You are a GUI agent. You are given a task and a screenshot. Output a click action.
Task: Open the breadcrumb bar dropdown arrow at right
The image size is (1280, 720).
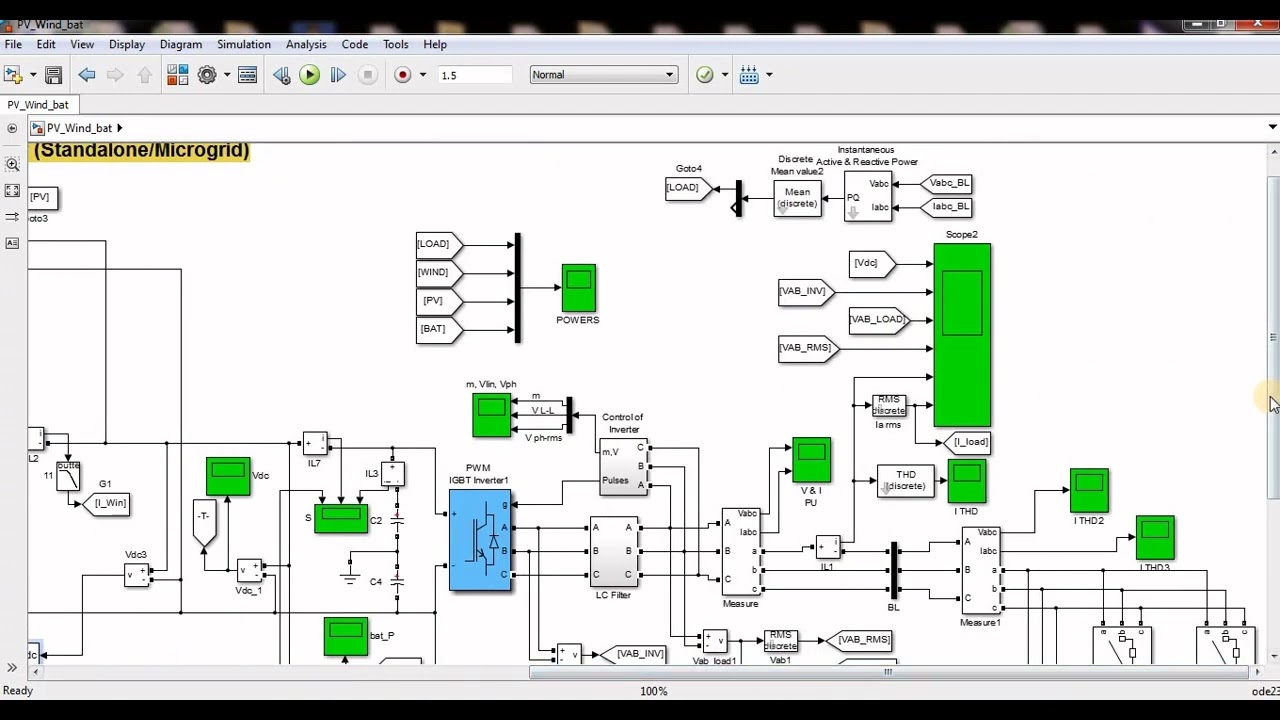point(1272,127)
